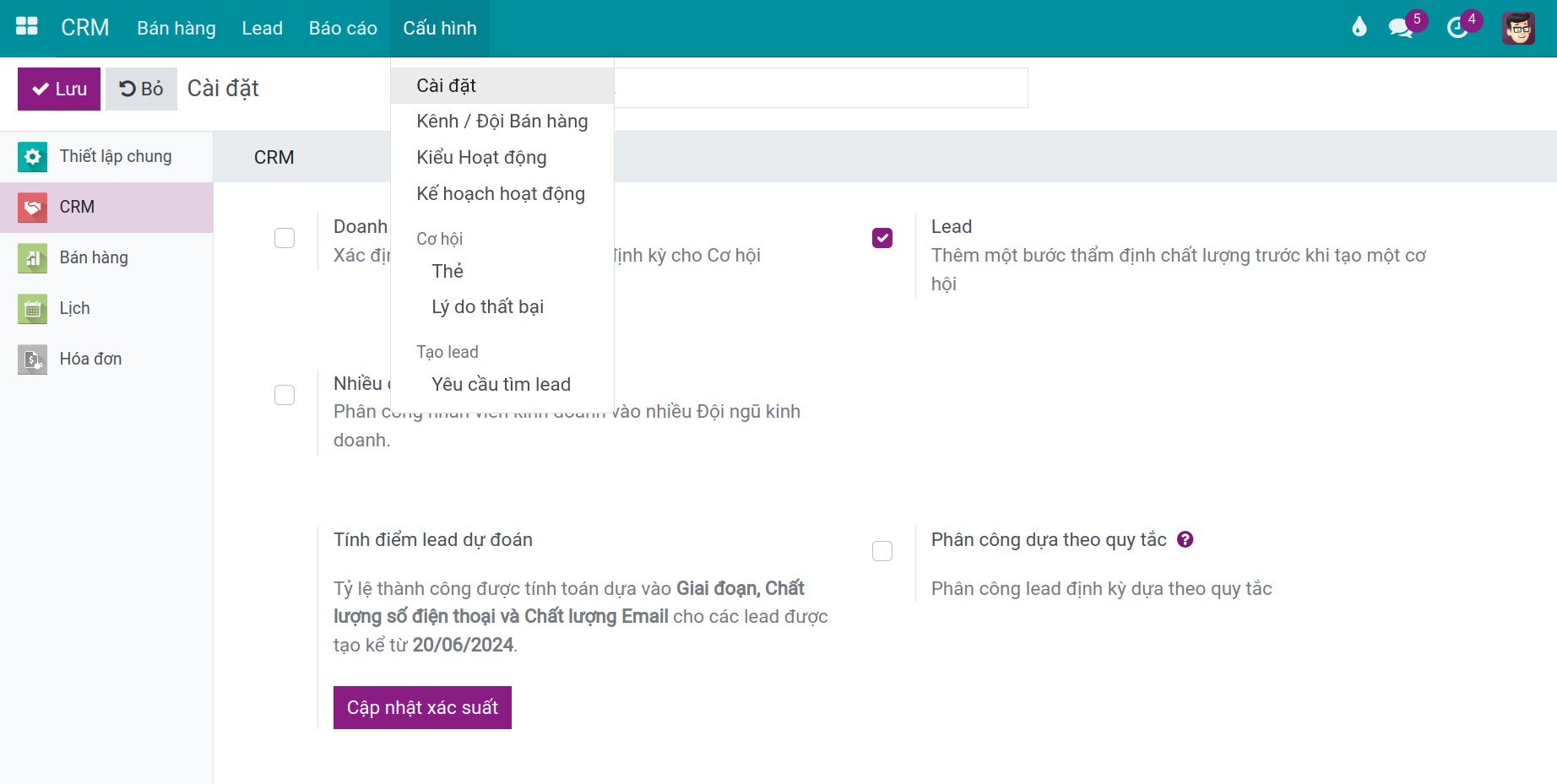Viewport: 1557px width, 784px height.
Task: Click the CRM app title link
Action: point(85,28)
